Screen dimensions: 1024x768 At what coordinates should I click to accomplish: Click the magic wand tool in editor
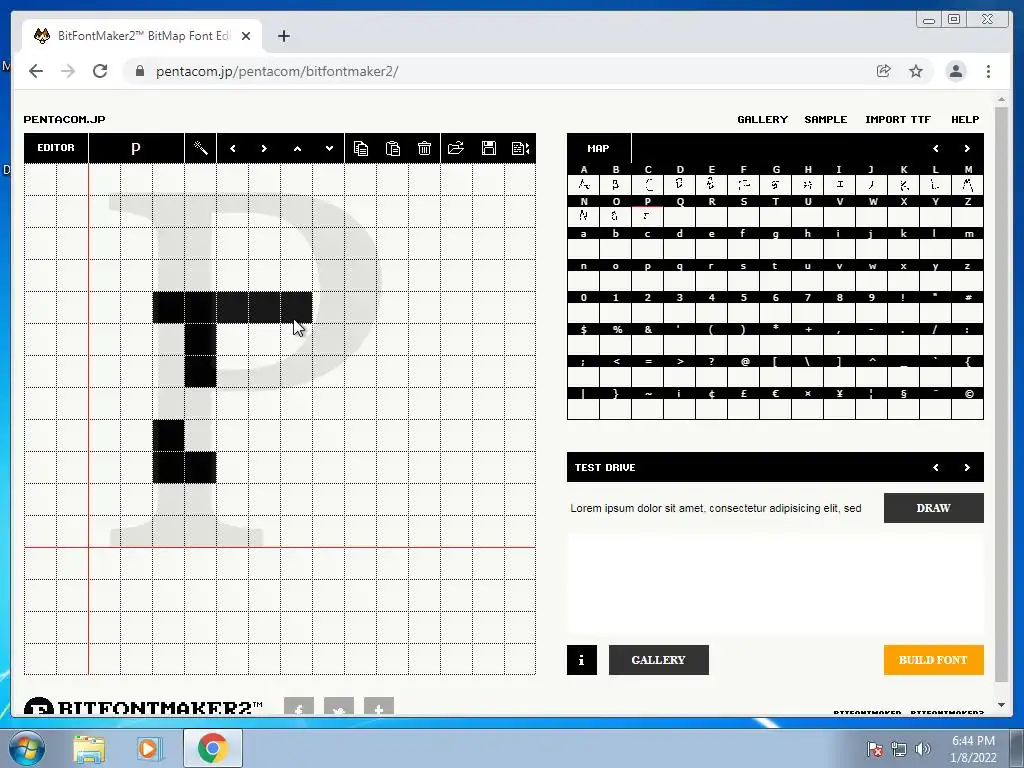(x=200, y=148)
